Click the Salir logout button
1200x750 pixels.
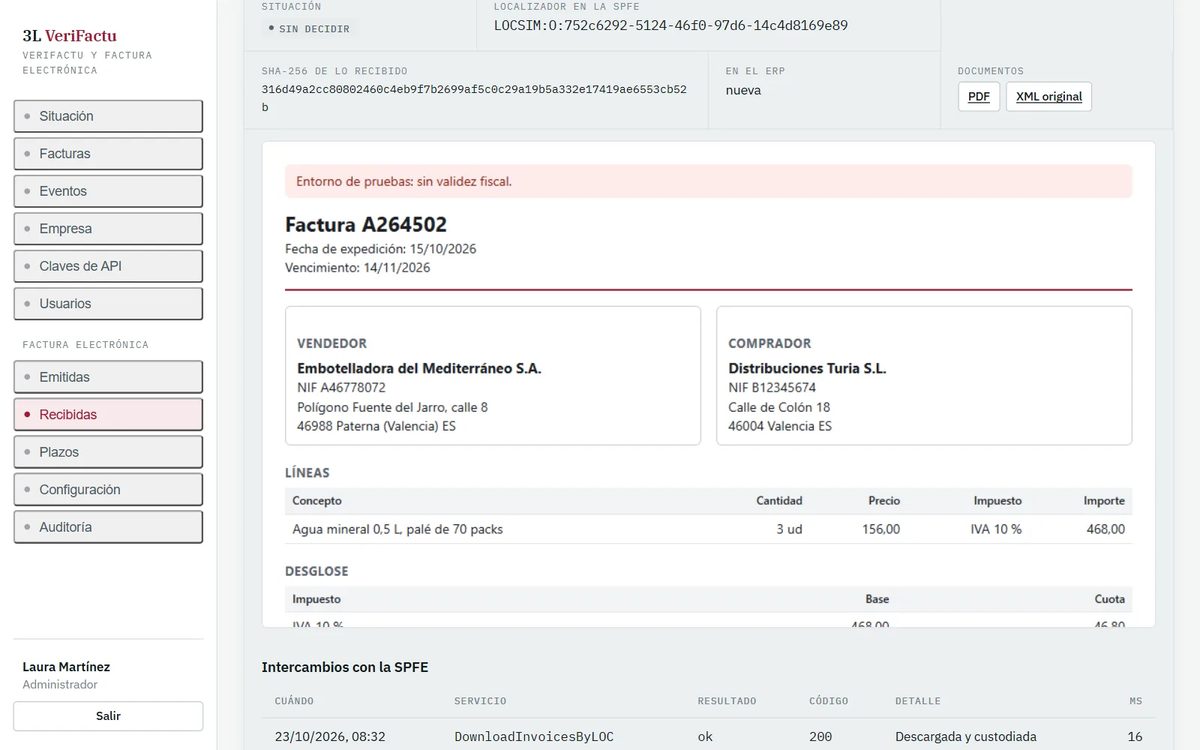pyautogui.click(x=108, y=716)
